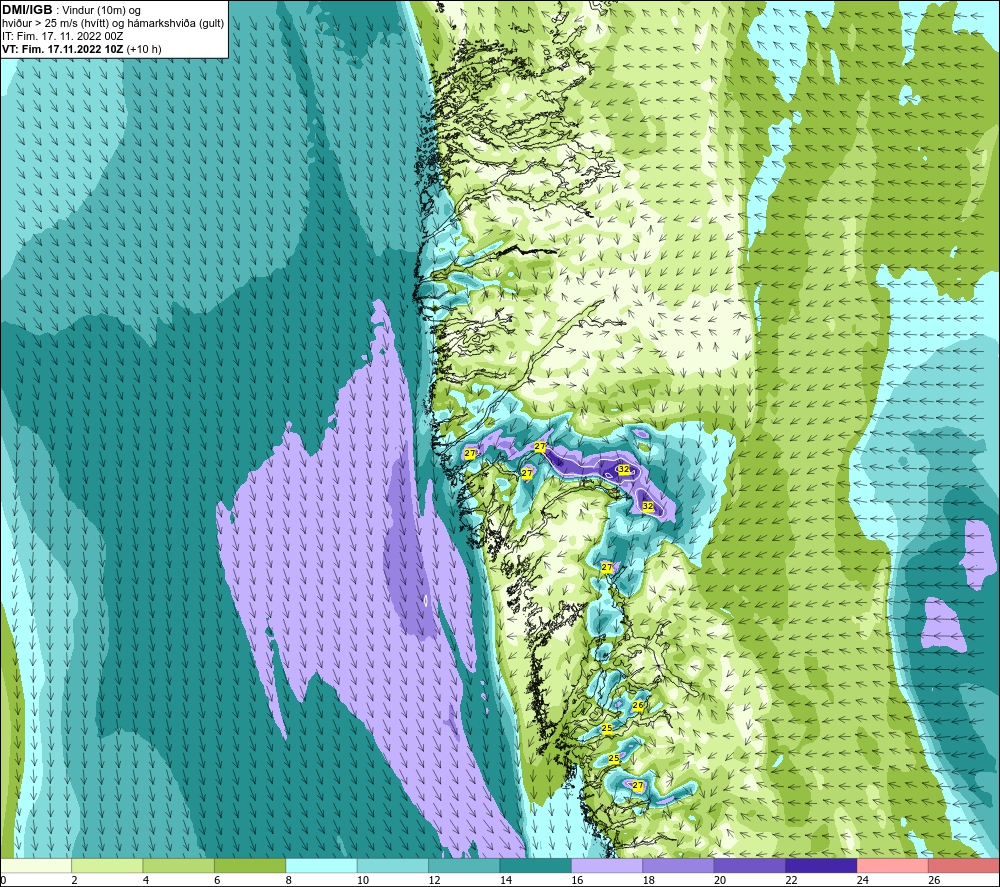
Task: Click the light green 2–4 m/s legend swatch
Action: tap(107, 865)
